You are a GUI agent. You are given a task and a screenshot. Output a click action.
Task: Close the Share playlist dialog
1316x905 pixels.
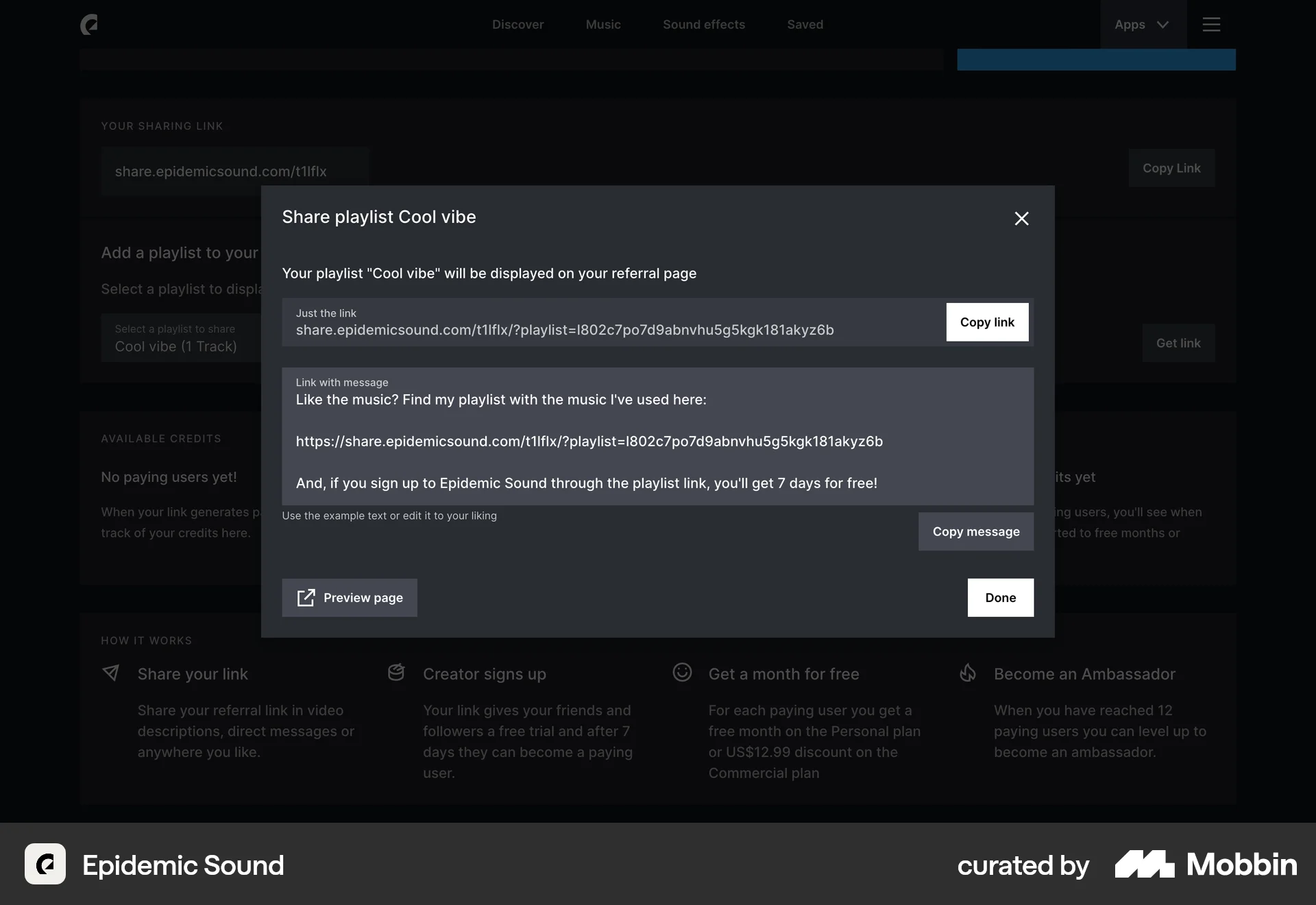(1021, 218)
